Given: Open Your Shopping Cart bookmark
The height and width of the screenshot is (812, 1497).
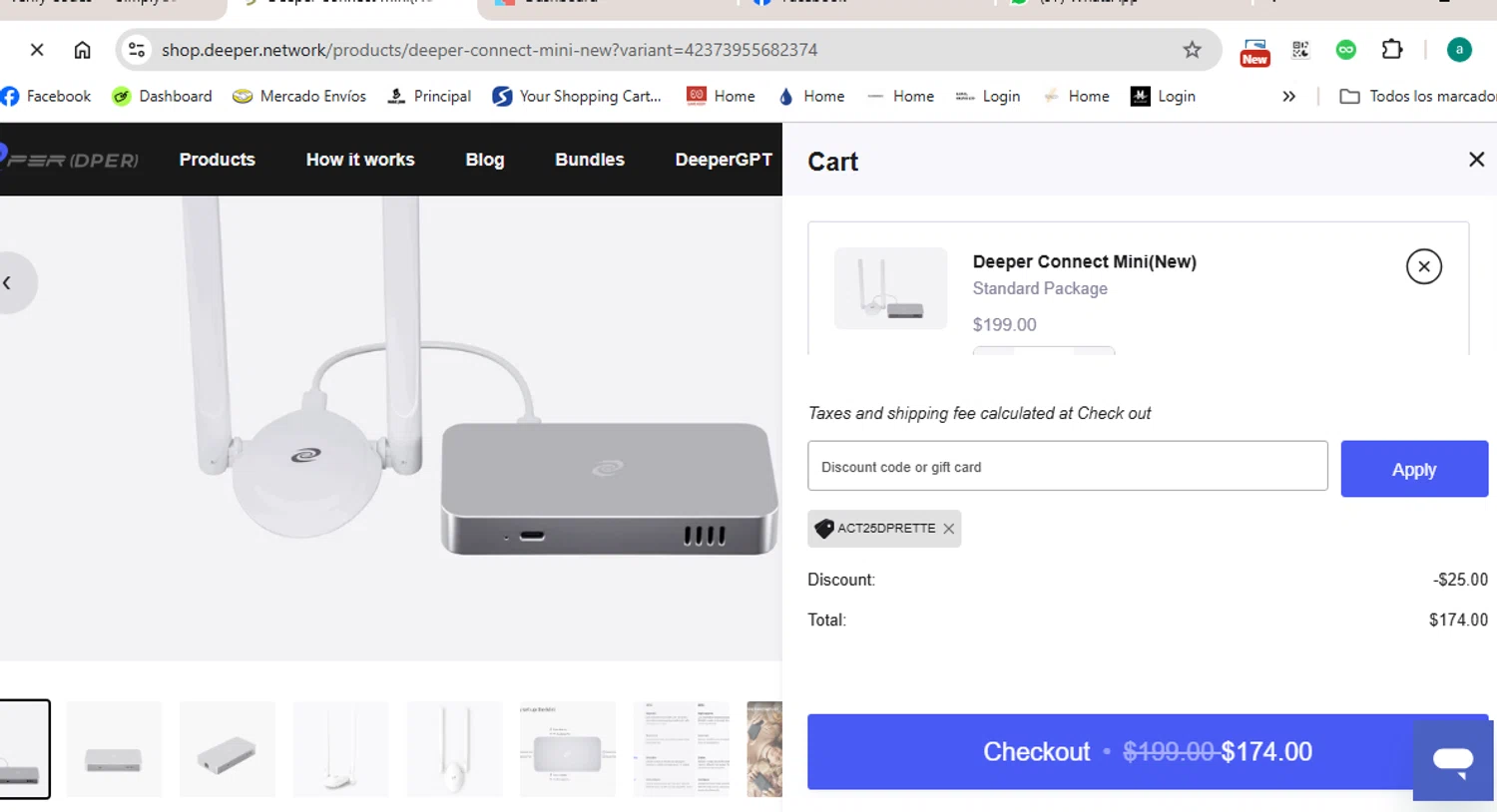Looking at the screenshot, I should tap(577, 96).
